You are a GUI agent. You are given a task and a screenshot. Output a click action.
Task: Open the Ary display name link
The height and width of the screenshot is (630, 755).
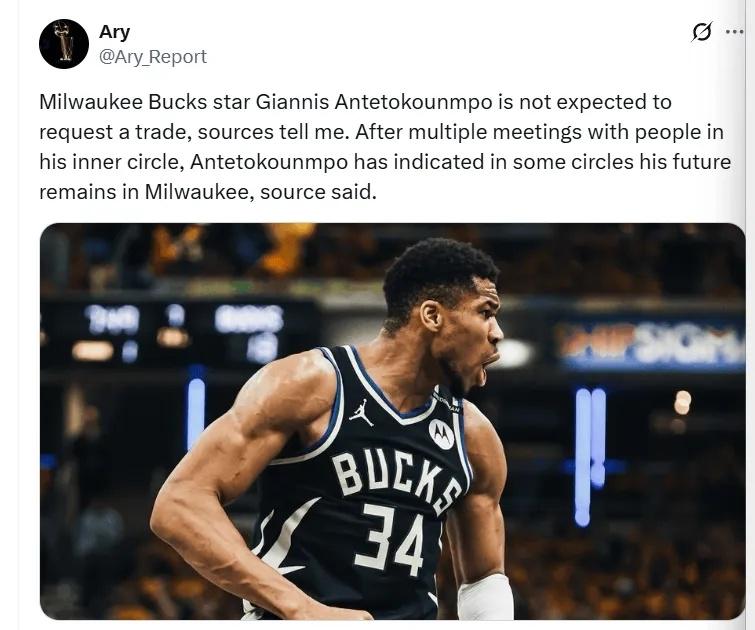115,33
